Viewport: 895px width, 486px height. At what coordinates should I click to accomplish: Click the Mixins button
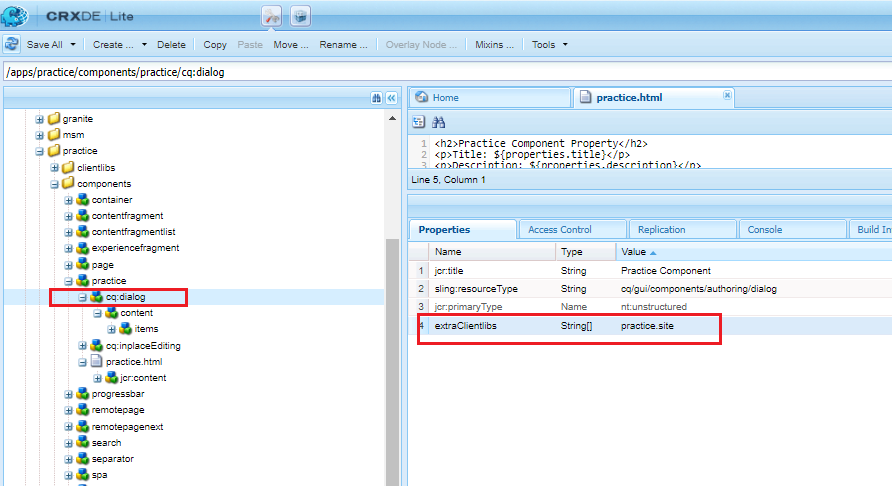pyautogui.click(x=494, y=45)
